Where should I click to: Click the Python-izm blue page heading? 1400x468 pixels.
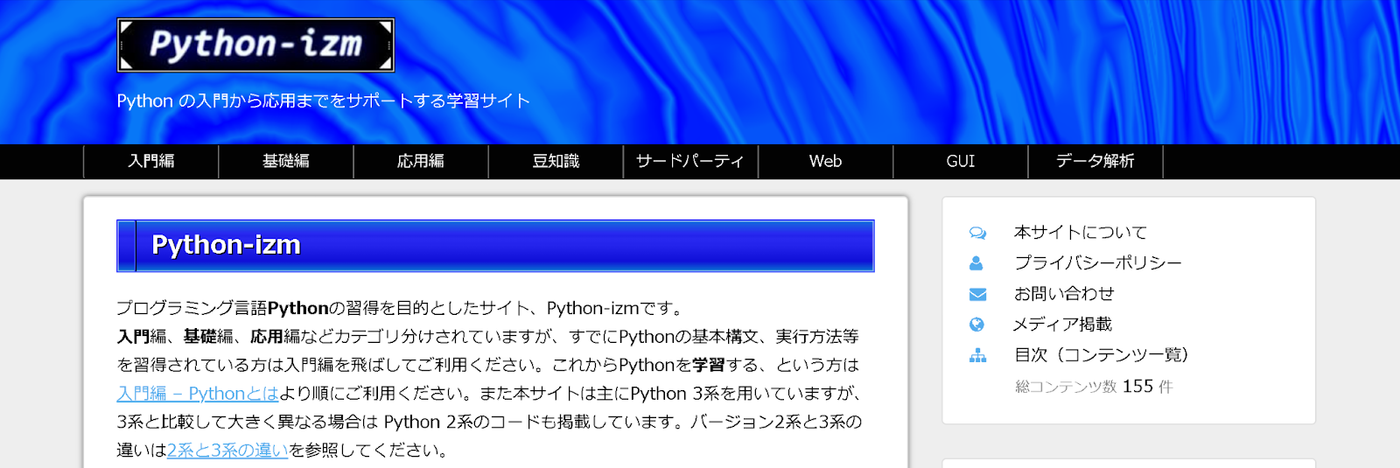click(496, 246)
